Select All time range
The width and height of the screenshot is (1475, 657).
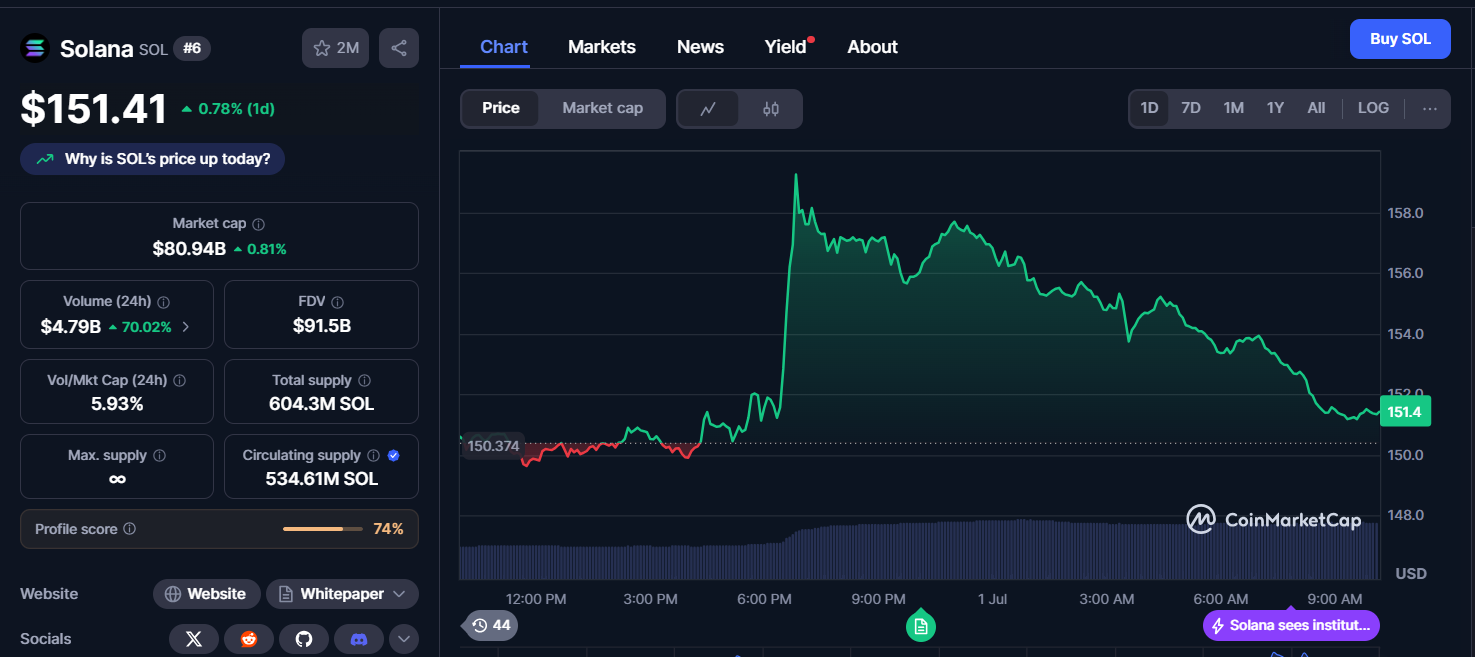tap(1316, 108)
